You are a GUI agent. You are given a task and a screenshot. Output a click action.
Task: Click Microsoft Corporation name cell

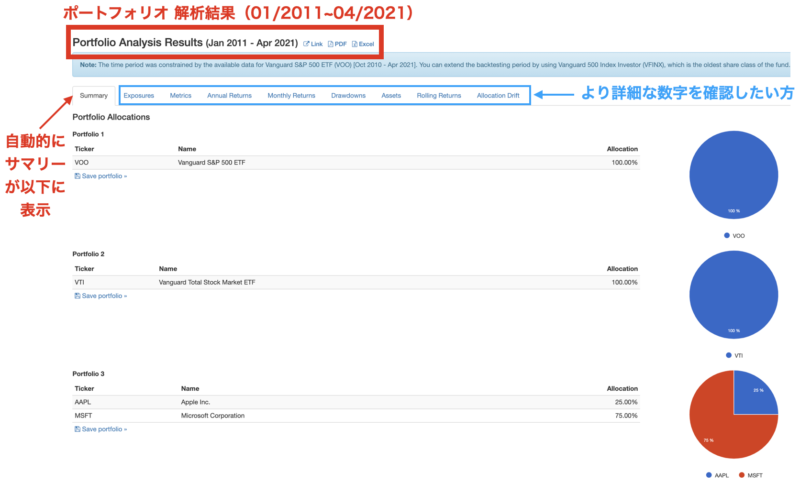[213, 416]
